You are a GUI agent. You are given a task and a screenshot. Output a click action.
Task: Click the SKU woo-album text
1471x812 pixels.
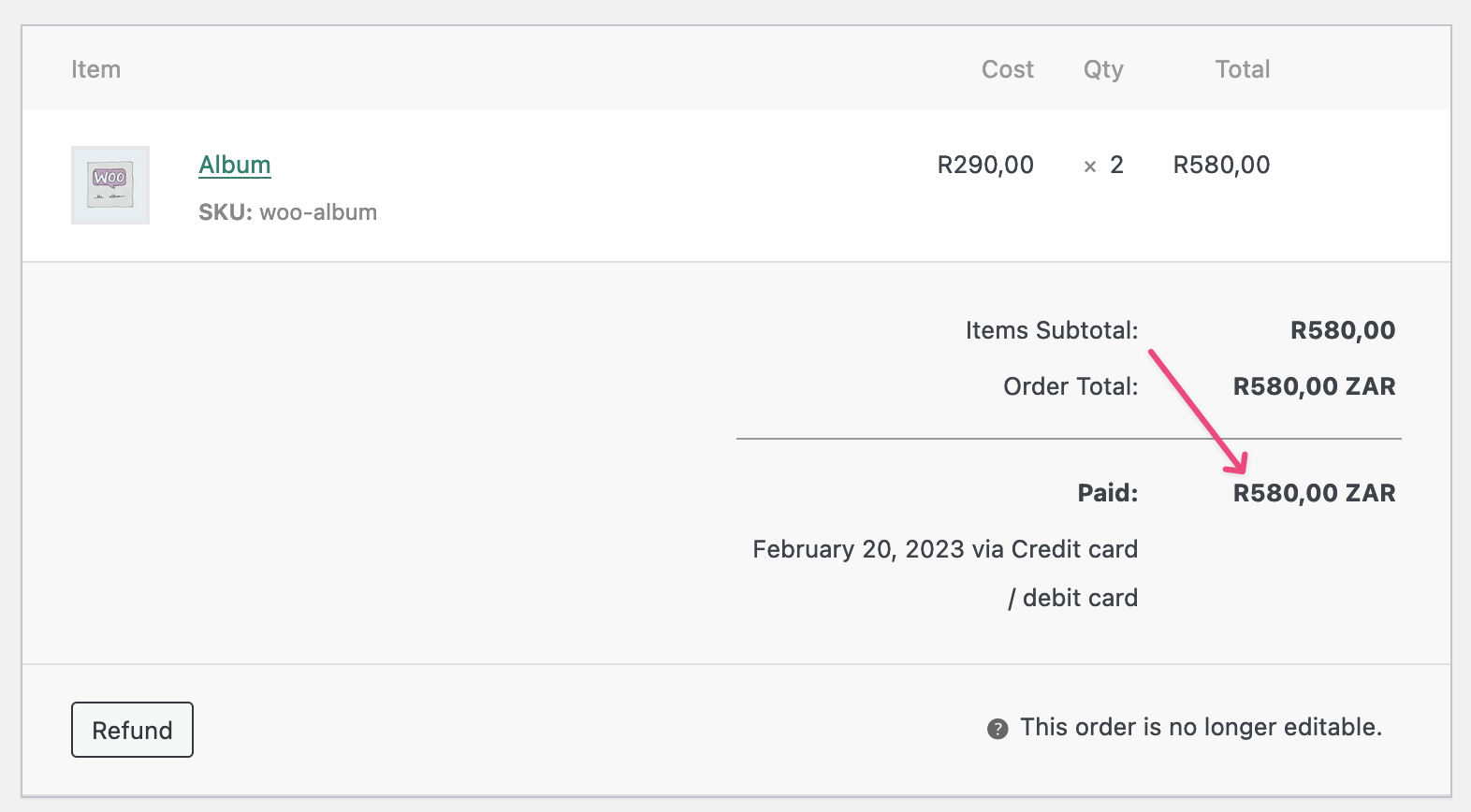click(x=287, y=212)
